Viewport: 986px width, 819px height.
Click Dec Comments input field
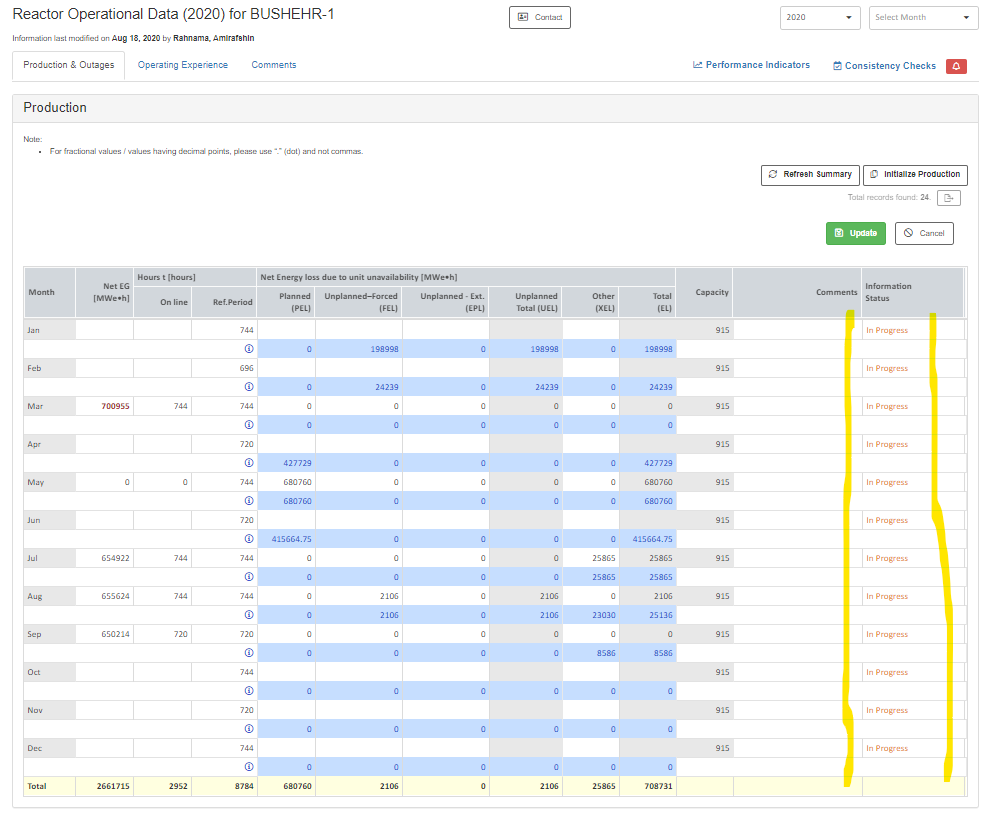[x=797, y=748]
